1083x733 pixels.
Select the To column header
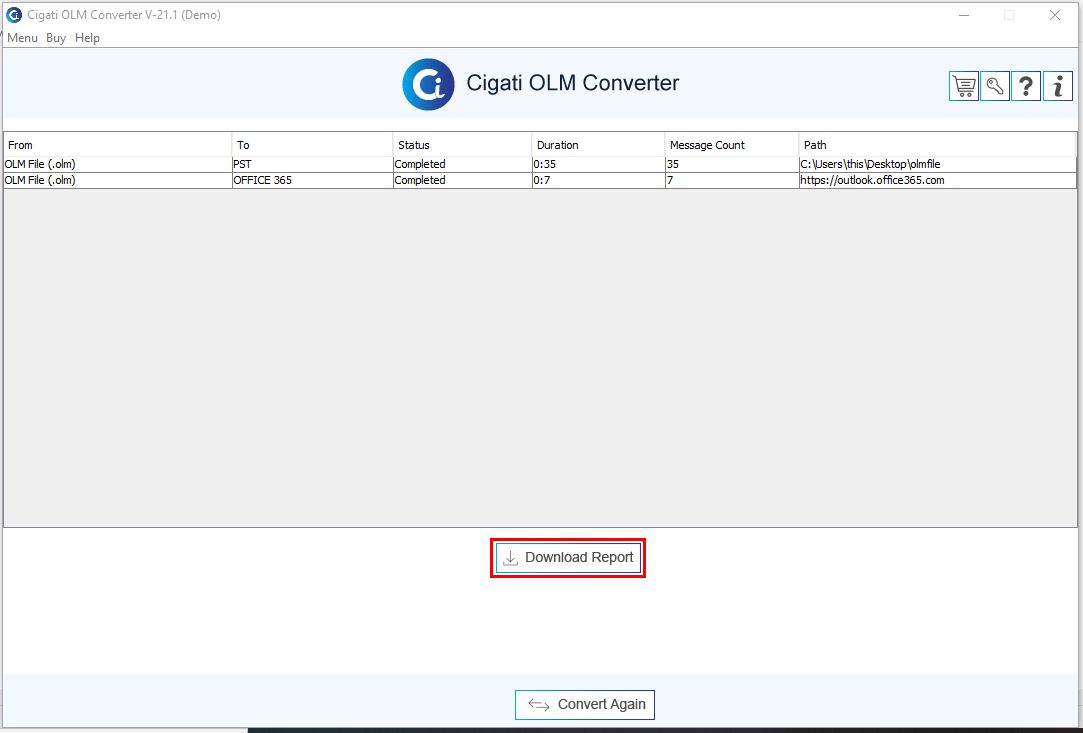coord(312,145)
